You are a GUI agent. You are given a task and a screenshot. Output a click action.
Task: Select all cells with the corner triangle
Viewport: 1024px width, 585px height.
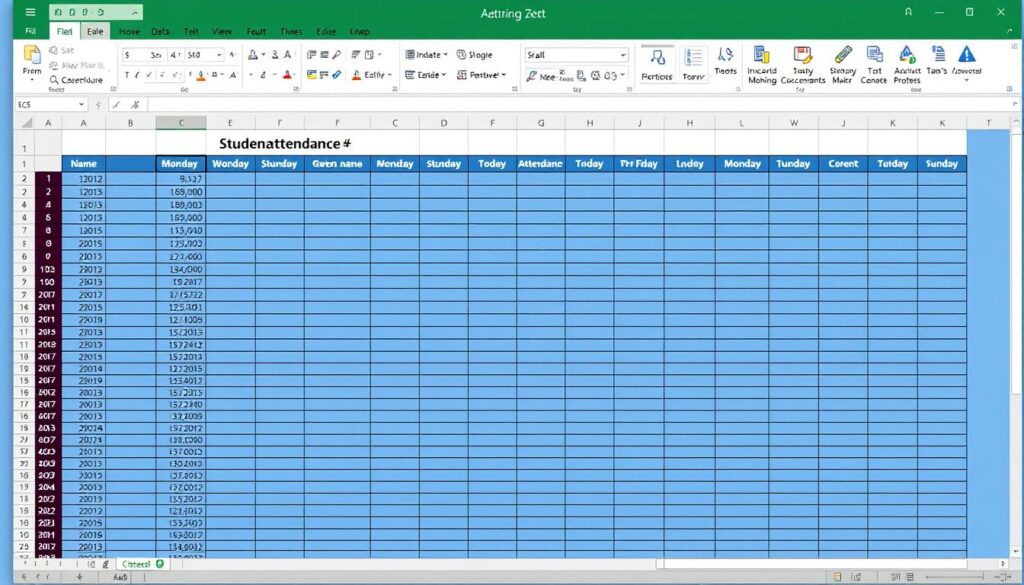[x=26, y=123]
